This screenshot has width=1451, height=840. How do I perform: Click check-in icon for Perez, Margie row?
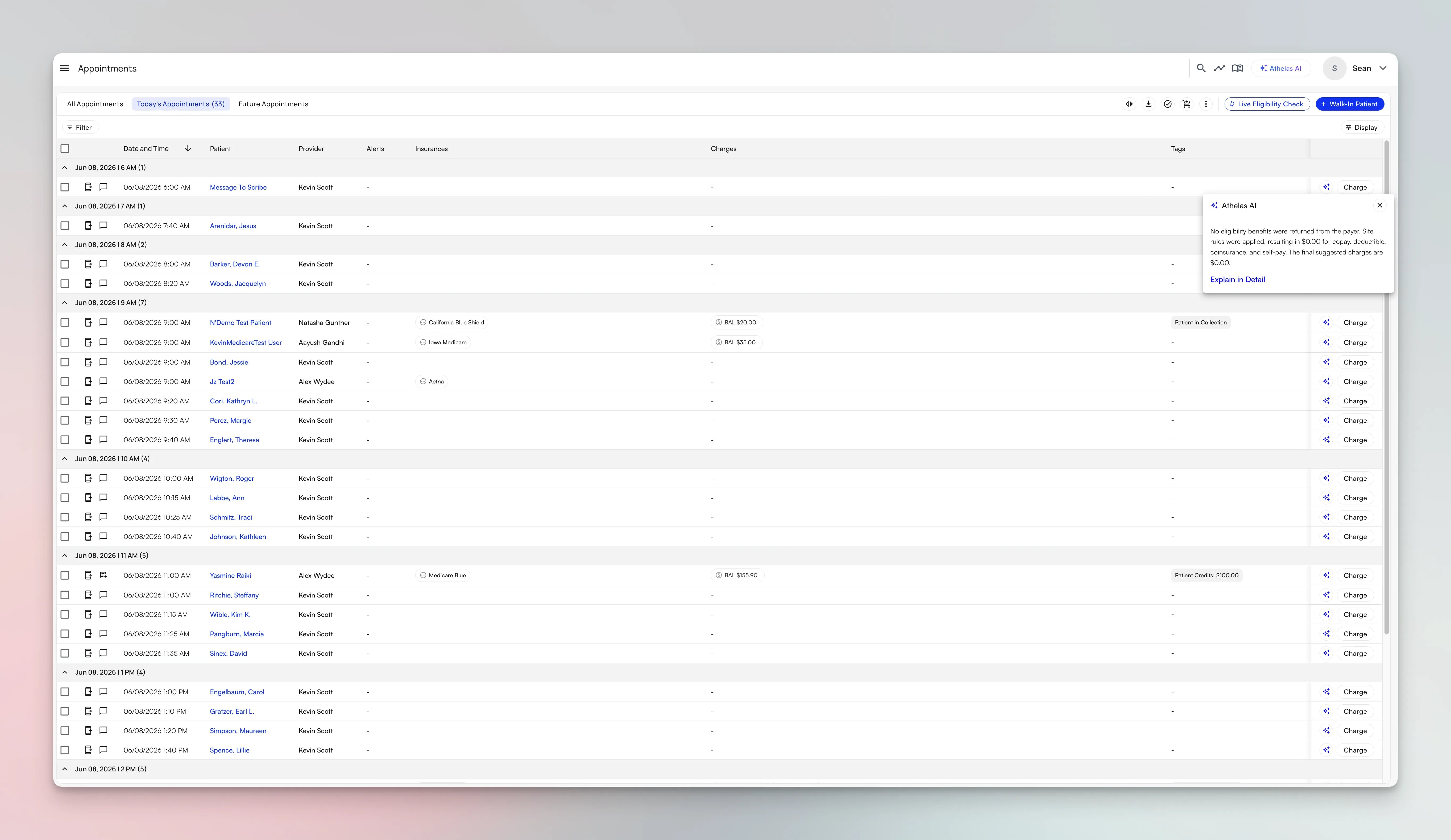click(88, 420)
